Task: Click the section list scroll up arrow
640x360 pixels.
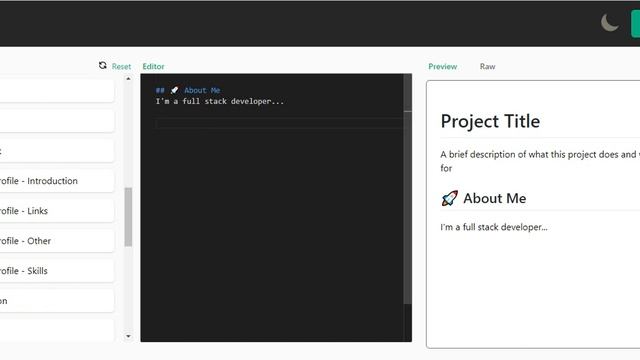Action: coord(129,79)
